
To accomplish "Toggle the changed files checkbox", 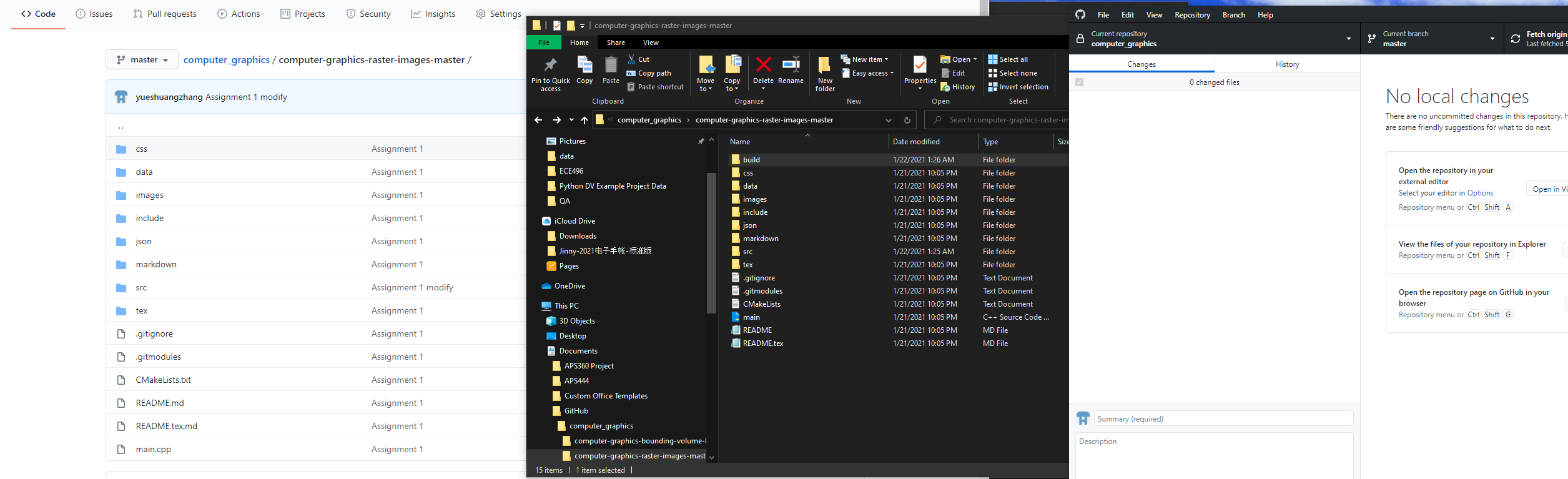I will click(1079, 82).
